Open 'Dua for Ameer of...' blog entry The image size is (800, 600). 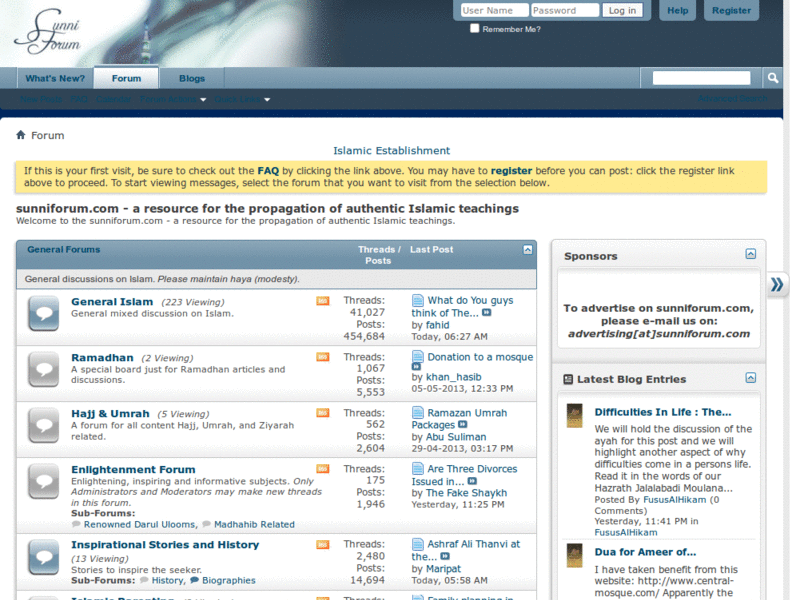(645, 552)
